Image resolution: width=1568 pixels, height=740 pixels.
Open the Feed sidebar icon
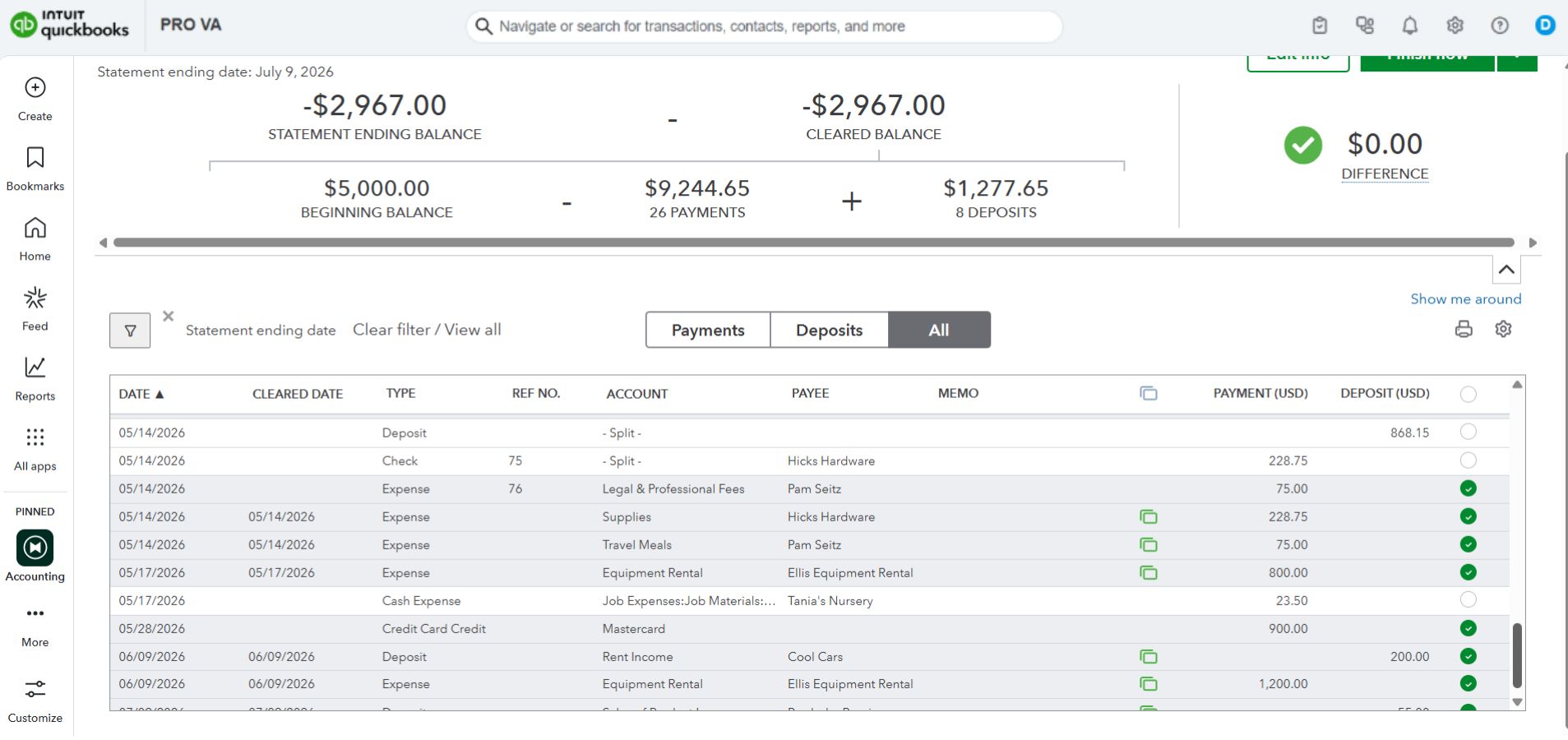click(35, 308)
